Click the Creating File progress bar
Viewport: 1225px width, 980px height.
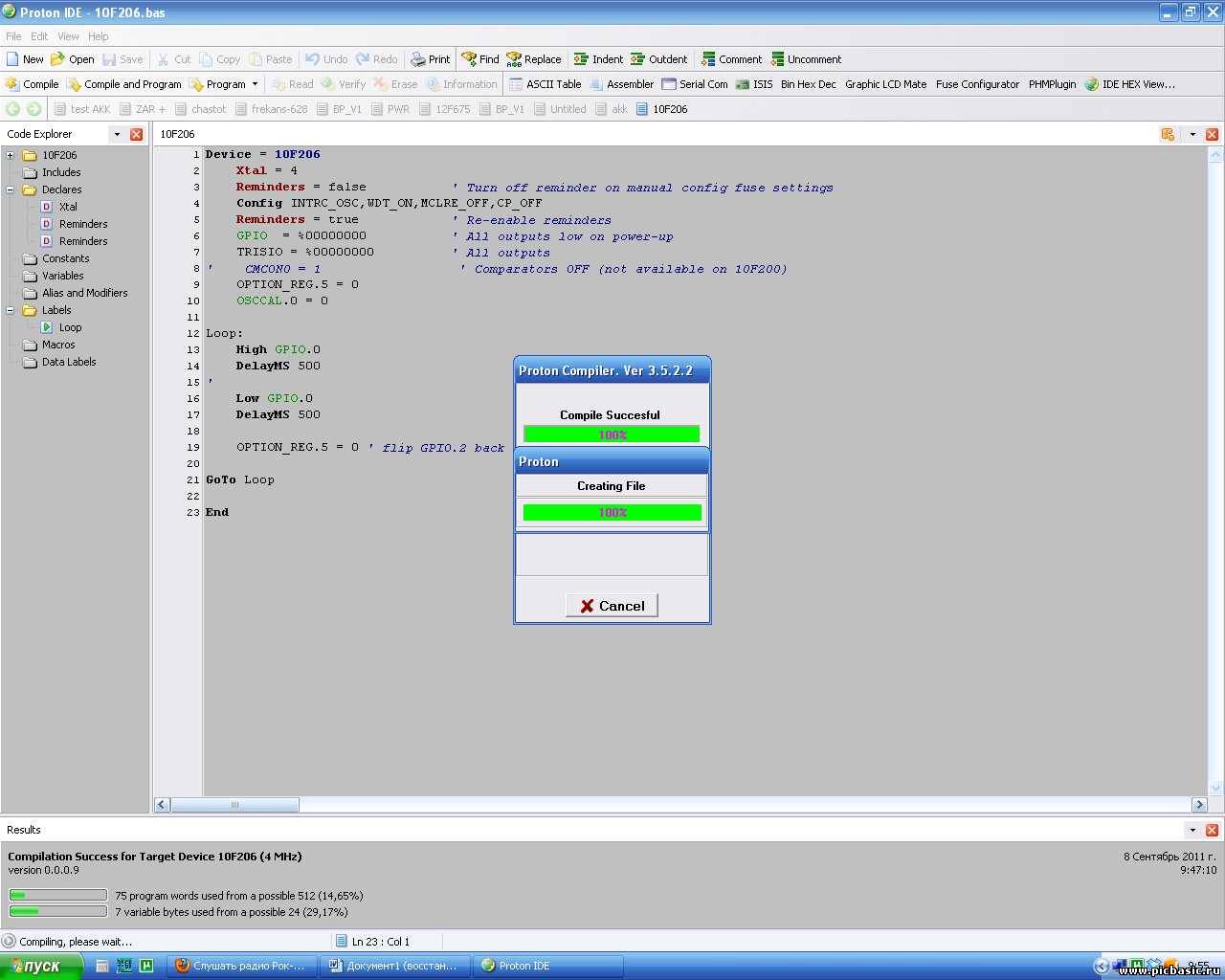pos(612,513)
